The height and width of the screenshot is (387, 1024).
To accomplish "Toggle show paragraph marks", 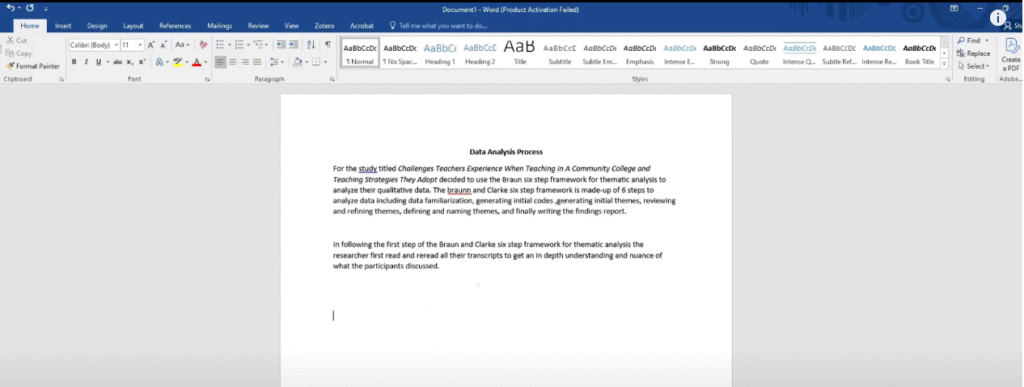I will pyautogui.click(x=328, y=44).
